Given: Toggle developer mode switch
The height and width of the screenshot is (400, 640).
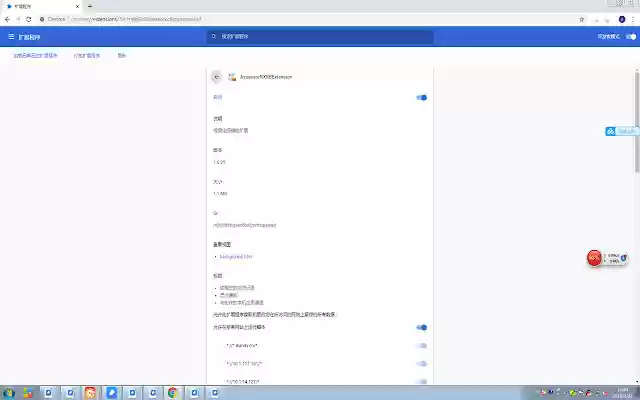Looking at the screenshot, I should [x=631, y=37].
